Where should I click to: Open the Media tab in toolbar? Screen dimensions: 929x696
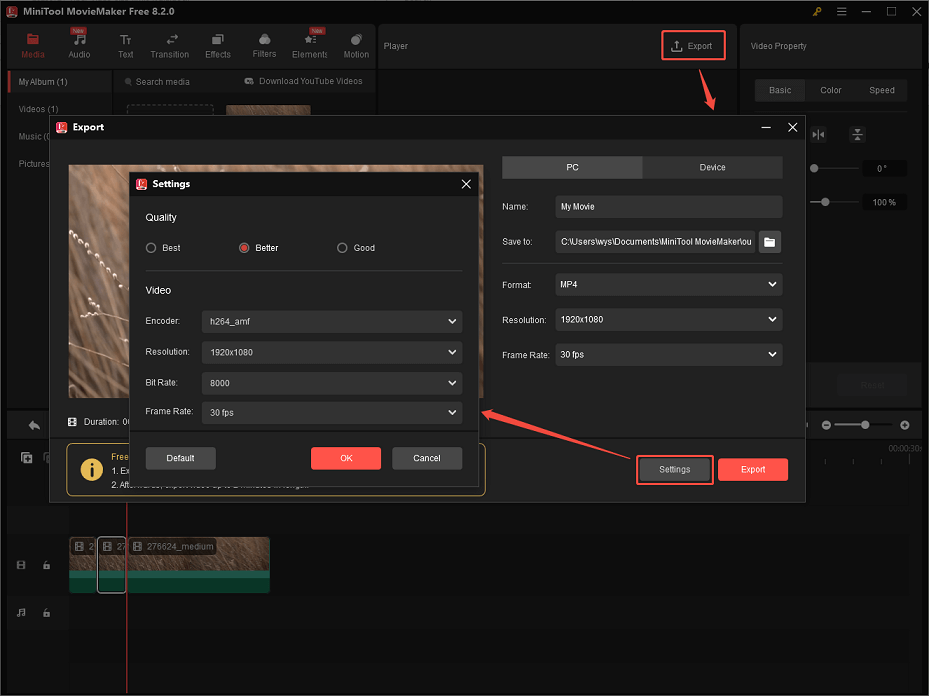pyautogui.click(x=33, y=46)
